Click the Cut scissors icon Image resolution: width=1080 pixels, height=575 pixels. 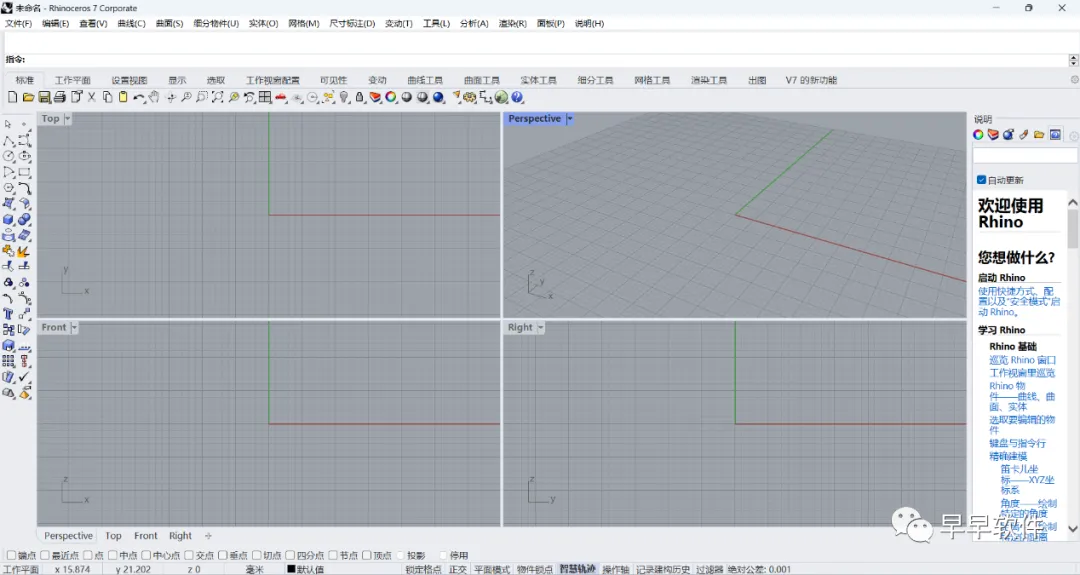[92, 97]
